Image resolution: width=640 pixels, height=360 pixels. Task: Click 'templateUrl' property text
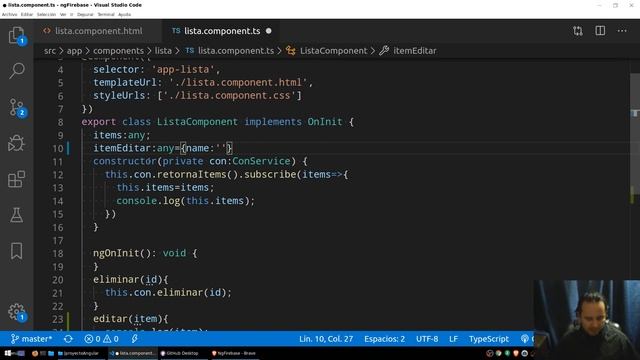point(125,82)
